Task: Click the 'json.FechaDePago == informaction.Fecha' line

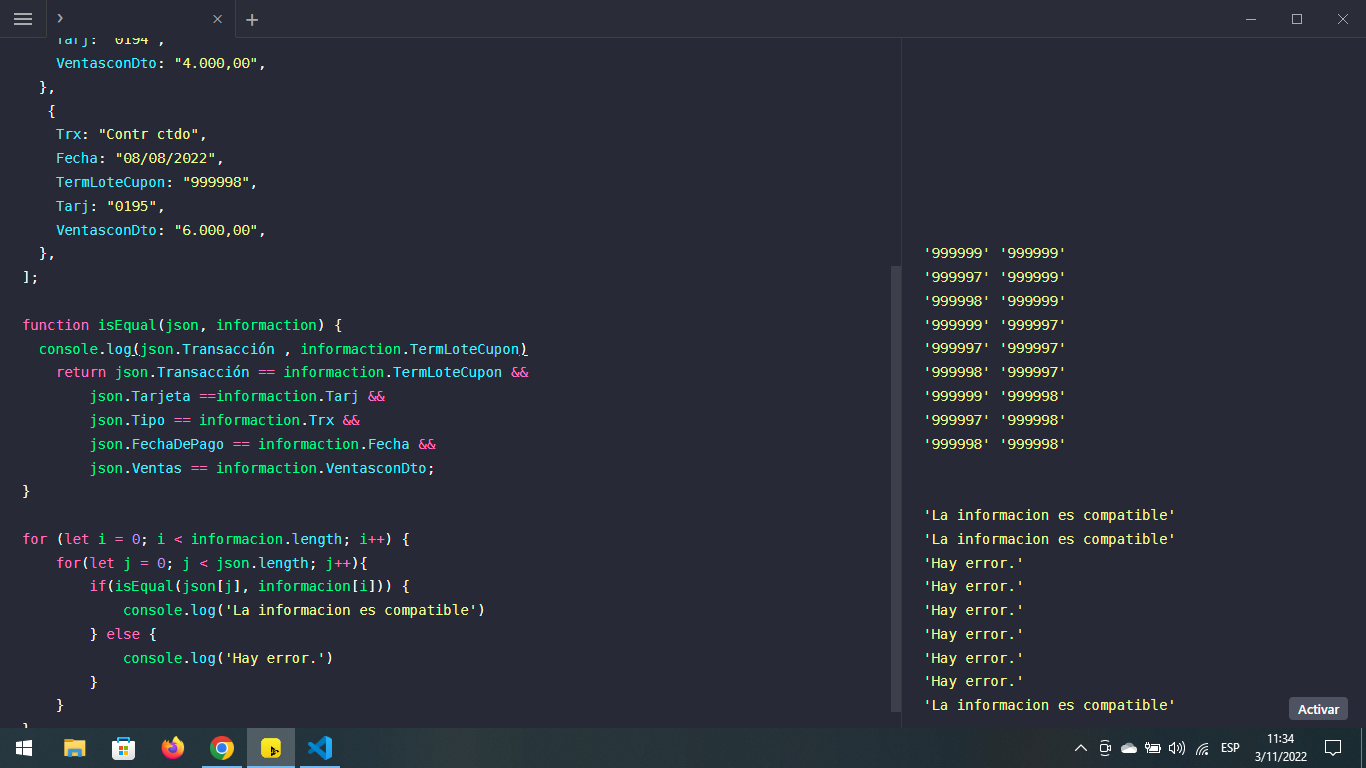Action: 262,444
